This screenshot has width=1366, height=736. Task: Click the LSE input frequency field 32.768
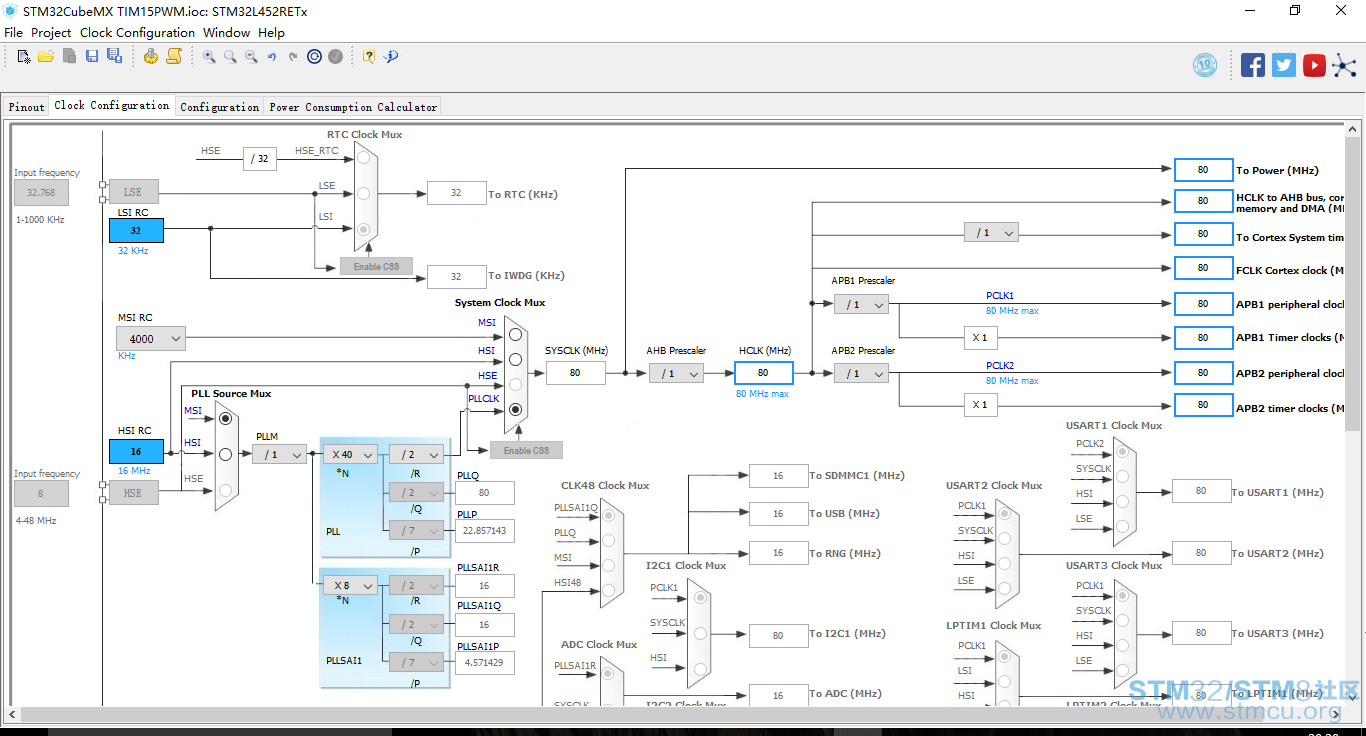pos(41,192)
